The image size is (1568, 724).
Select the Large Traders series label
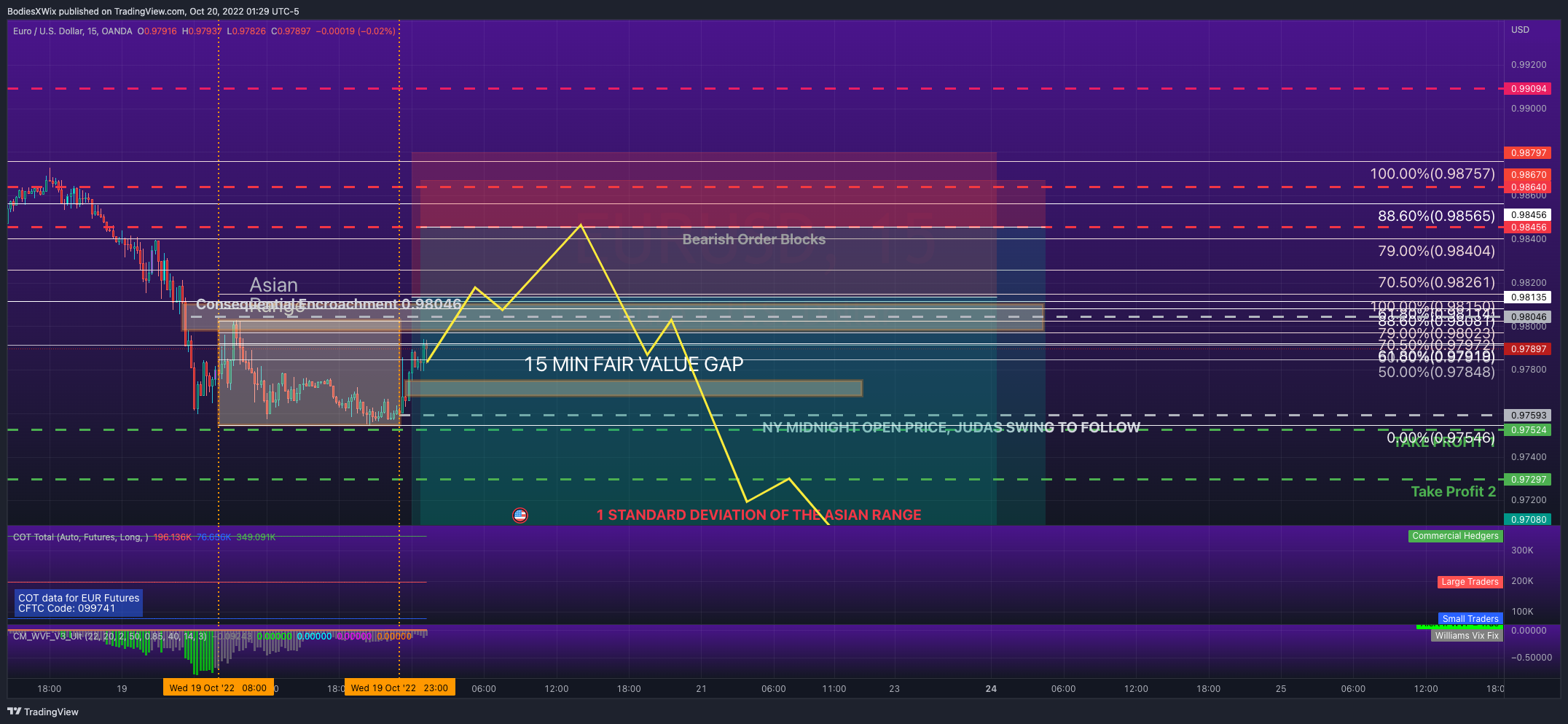click(1470, 582)
